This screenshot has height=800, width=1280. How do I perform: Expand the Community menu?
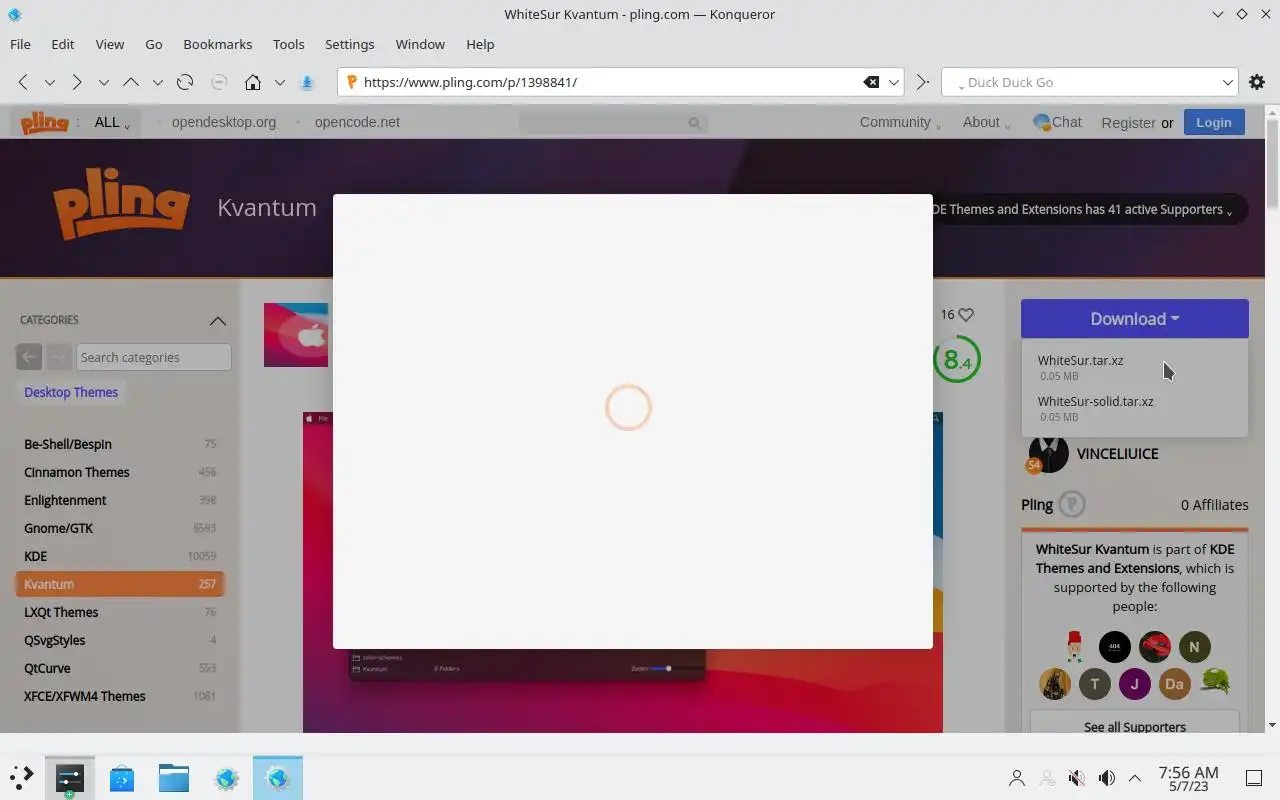(x=901, y=122)
